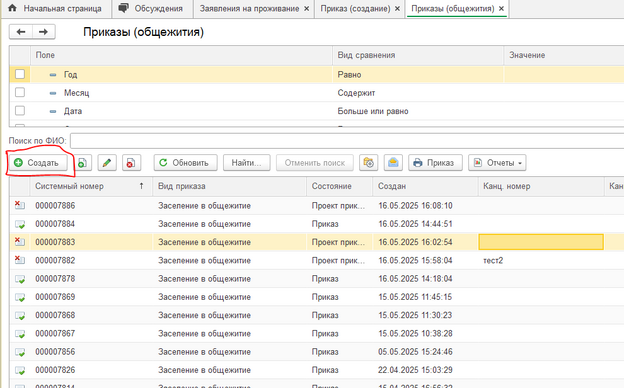Go back with the left arrow
The height and width of the screenshot is (388, 624).
click(x=21, y=32)
